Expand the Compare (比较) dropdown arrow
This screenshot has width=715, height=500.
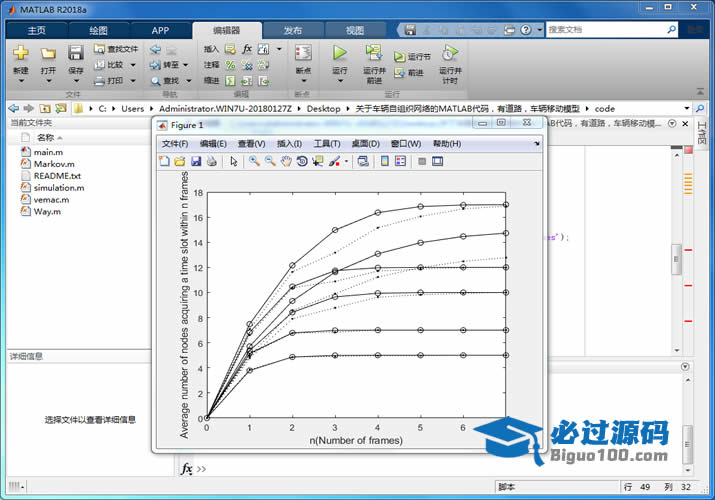pyautogui.click(x=133, y=65)
